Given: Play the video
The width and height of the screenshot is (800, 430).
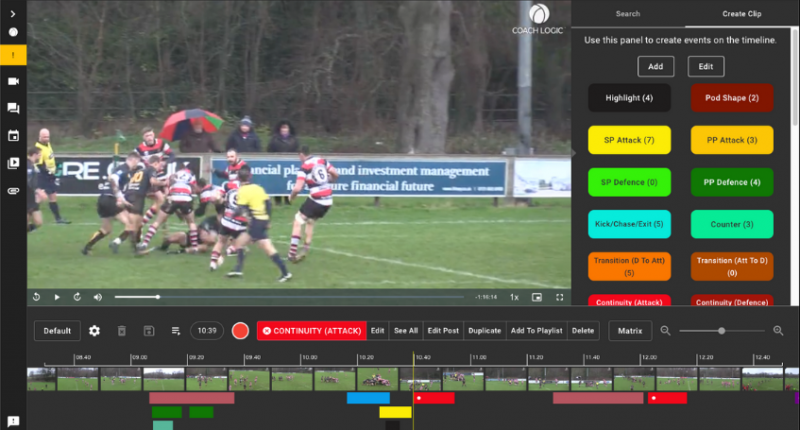Looking at the screenshot, I should coord(57,297).
